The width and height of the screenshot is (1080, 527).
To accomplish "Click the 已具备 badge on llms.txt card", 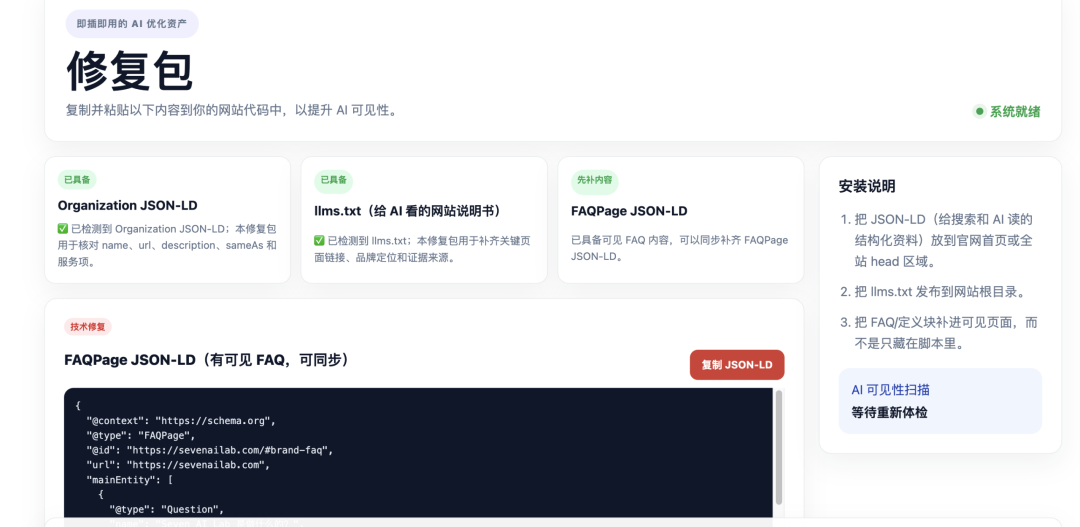I will (334, 182).
